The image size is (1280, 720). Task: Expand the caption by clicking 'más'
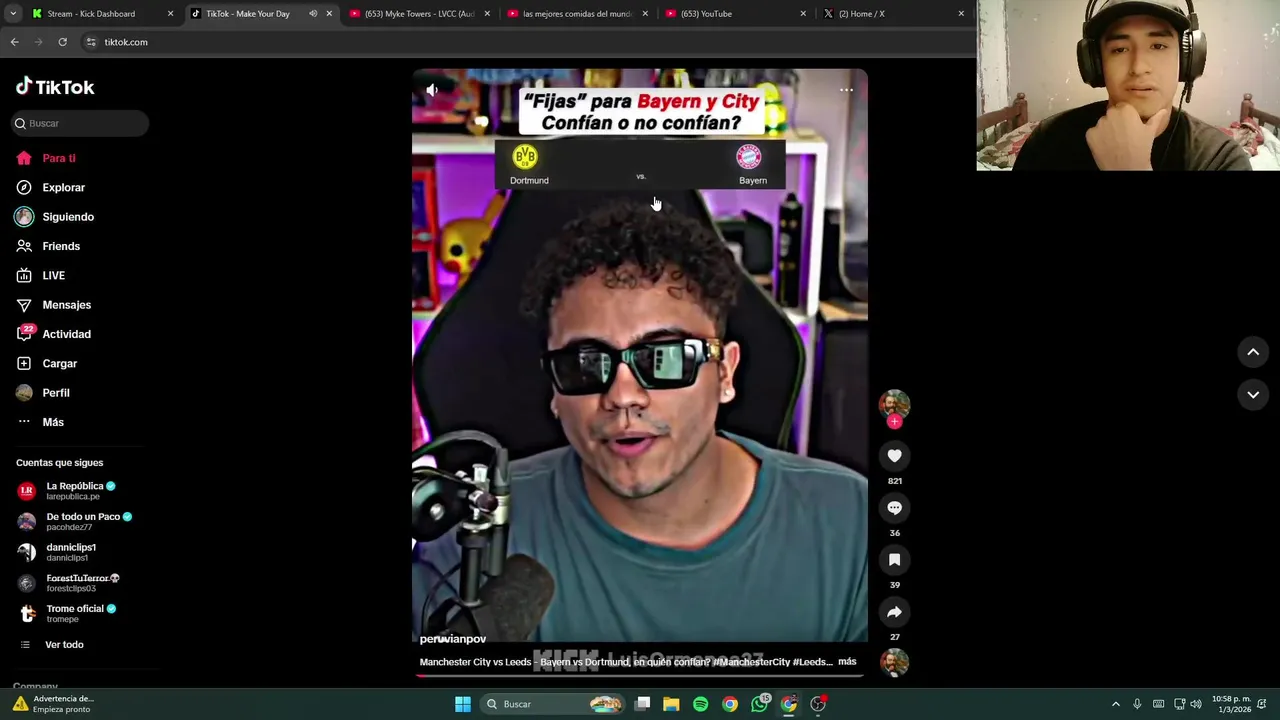pos(847,662)
